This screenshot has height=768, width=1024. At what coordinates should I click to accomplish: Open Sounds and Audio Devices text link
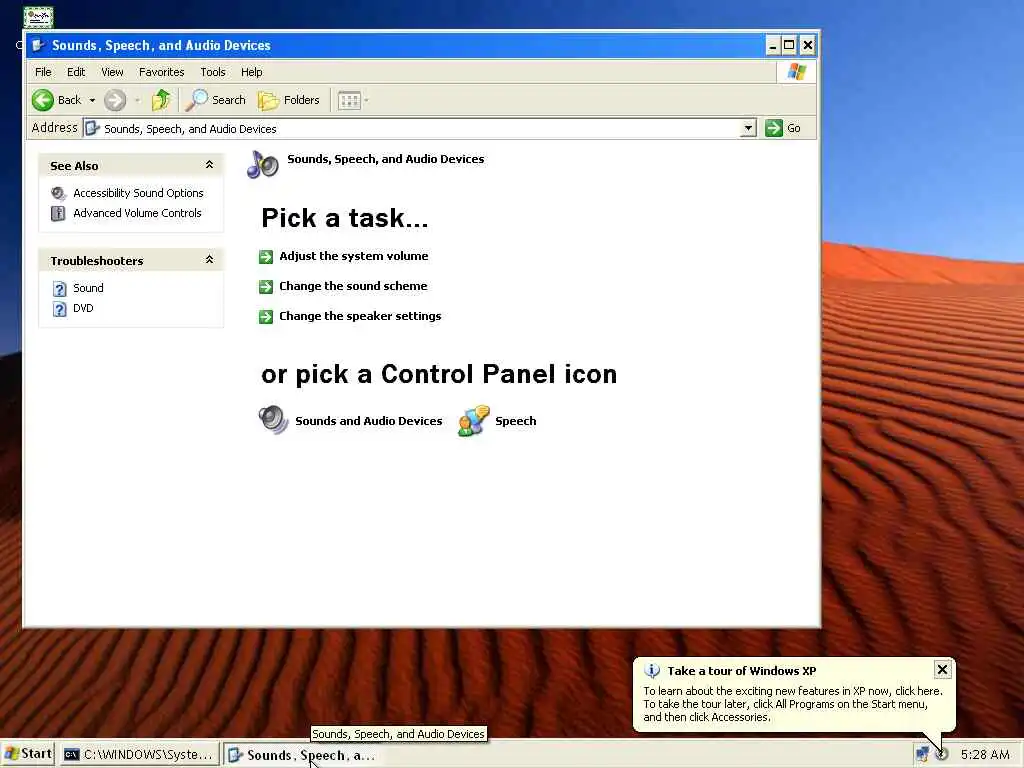click(368, 421)
